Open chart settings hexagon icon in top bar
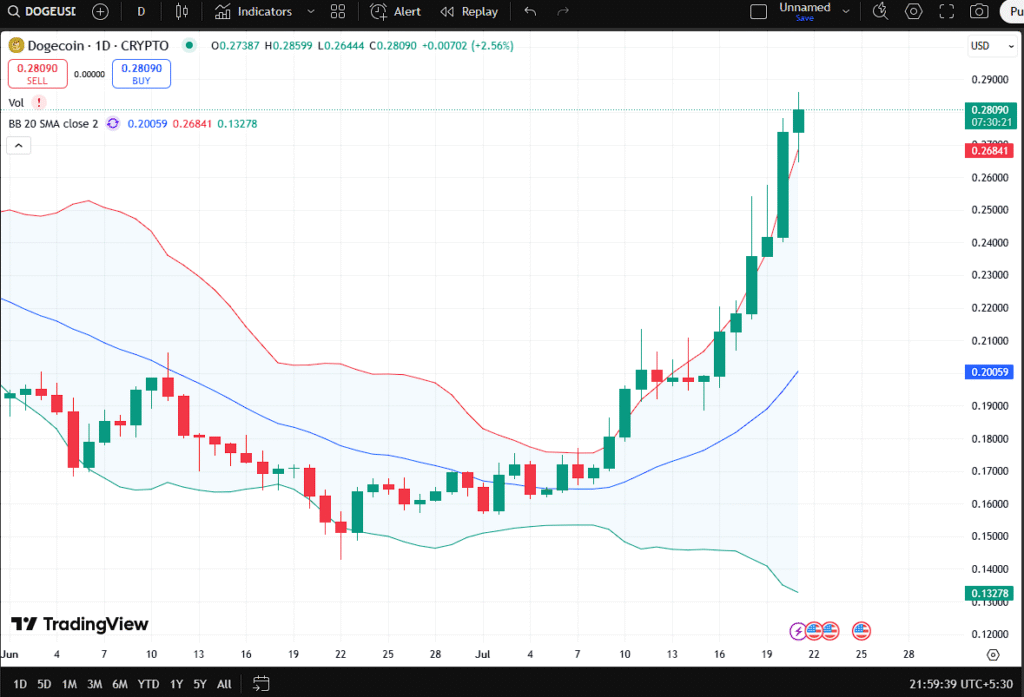Image resolution: width=1024 pixels, height=697 pixels. pyautogui.click(x=914, y=11)
